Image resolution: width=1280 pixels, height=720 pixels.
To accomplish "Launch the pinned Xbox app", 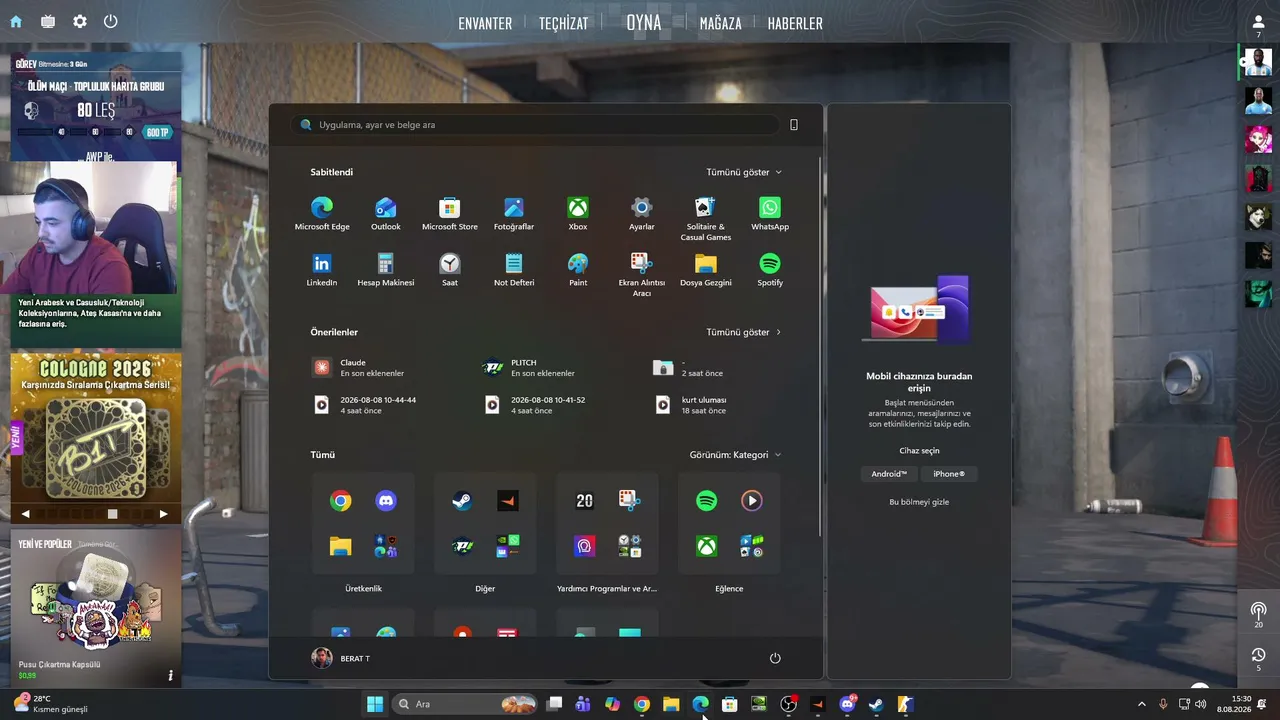I will (x=578, y=214).
